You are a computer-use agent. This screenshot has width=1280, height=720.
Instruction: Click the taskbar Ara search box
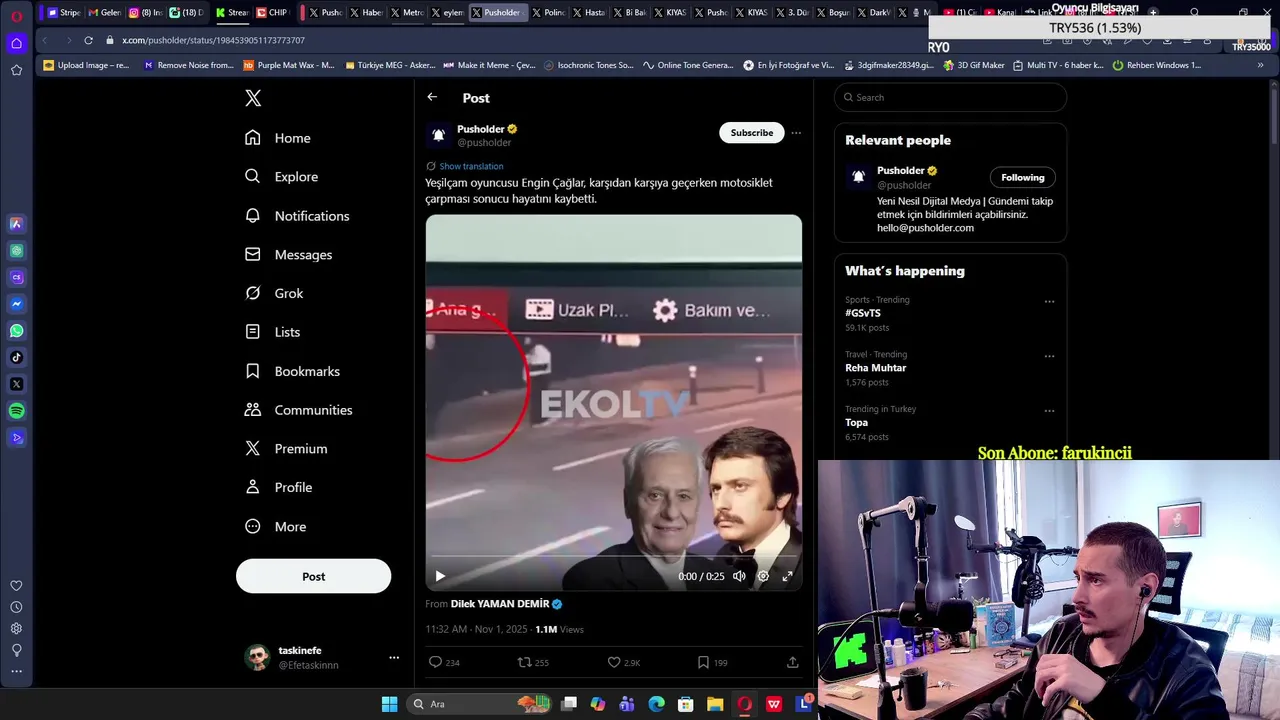click(x=480, y=704)
